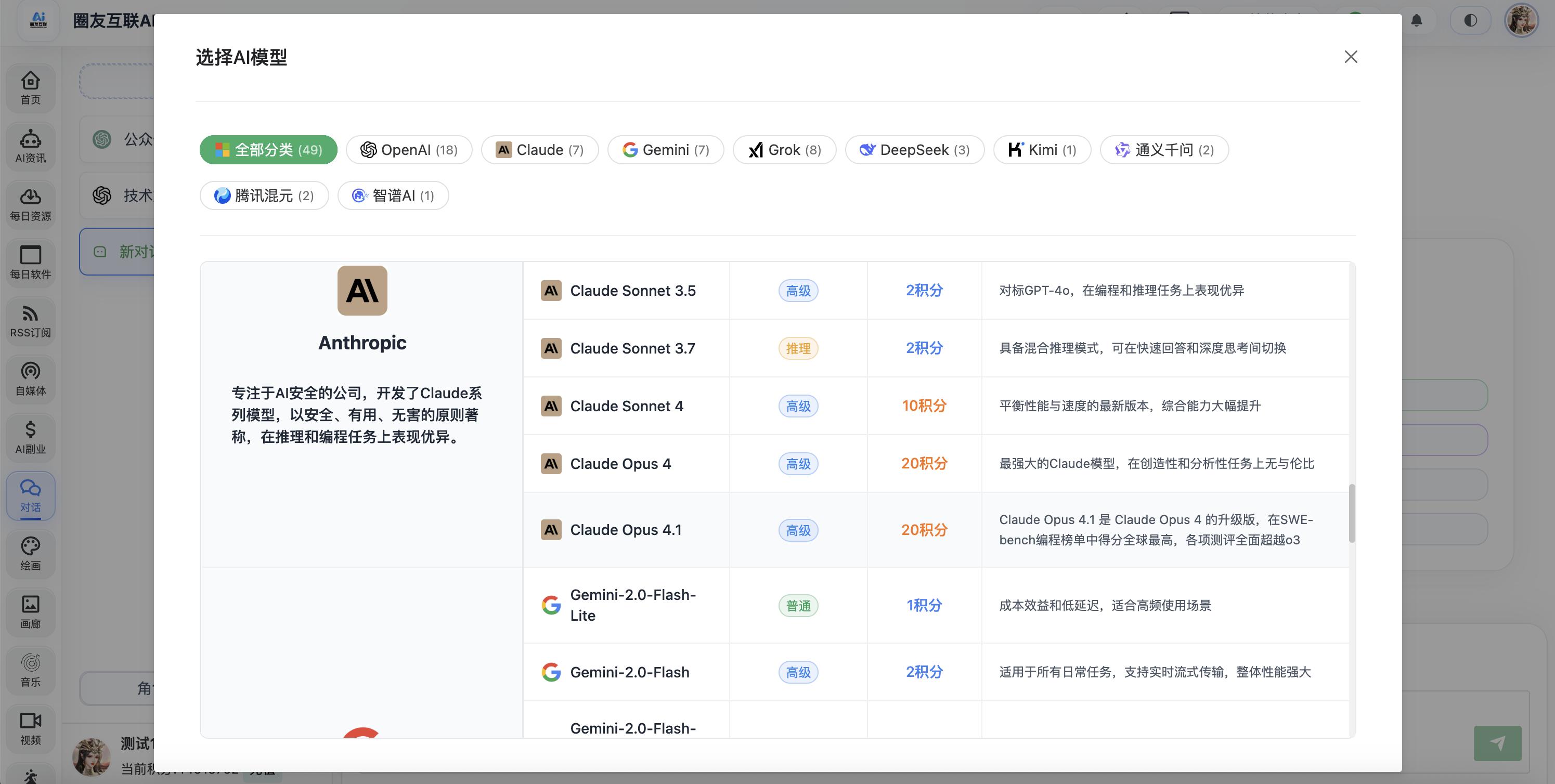Choose the Claude Opus 4 model
The width and height of the screenshot is (1555, 784).
coord(936,464)
